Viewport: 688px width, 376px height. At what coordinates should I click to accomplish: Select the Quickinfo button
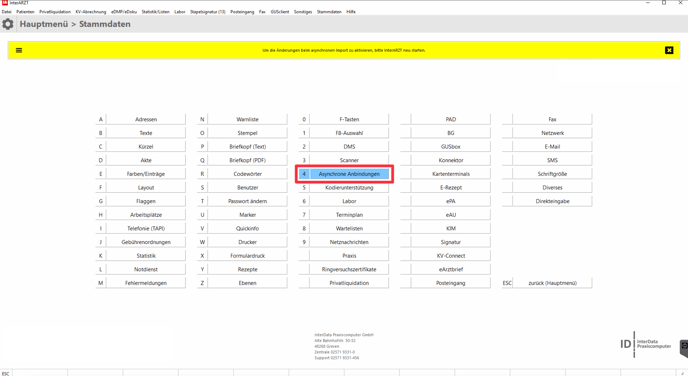click(247, 228)
